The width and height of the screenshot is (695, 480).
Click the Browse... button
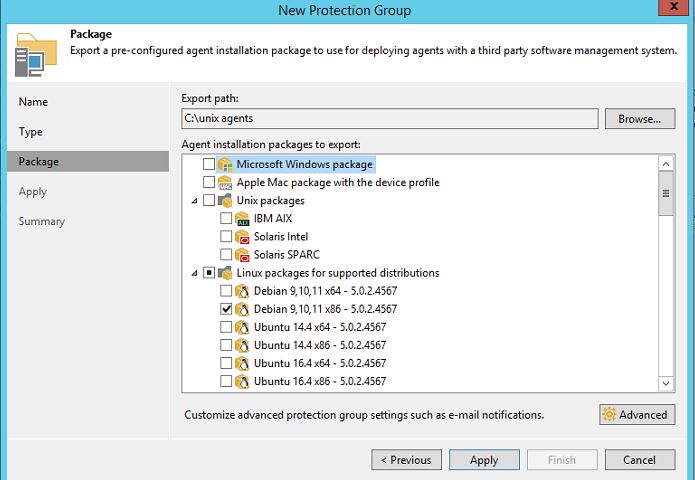(x=639, y=119)
